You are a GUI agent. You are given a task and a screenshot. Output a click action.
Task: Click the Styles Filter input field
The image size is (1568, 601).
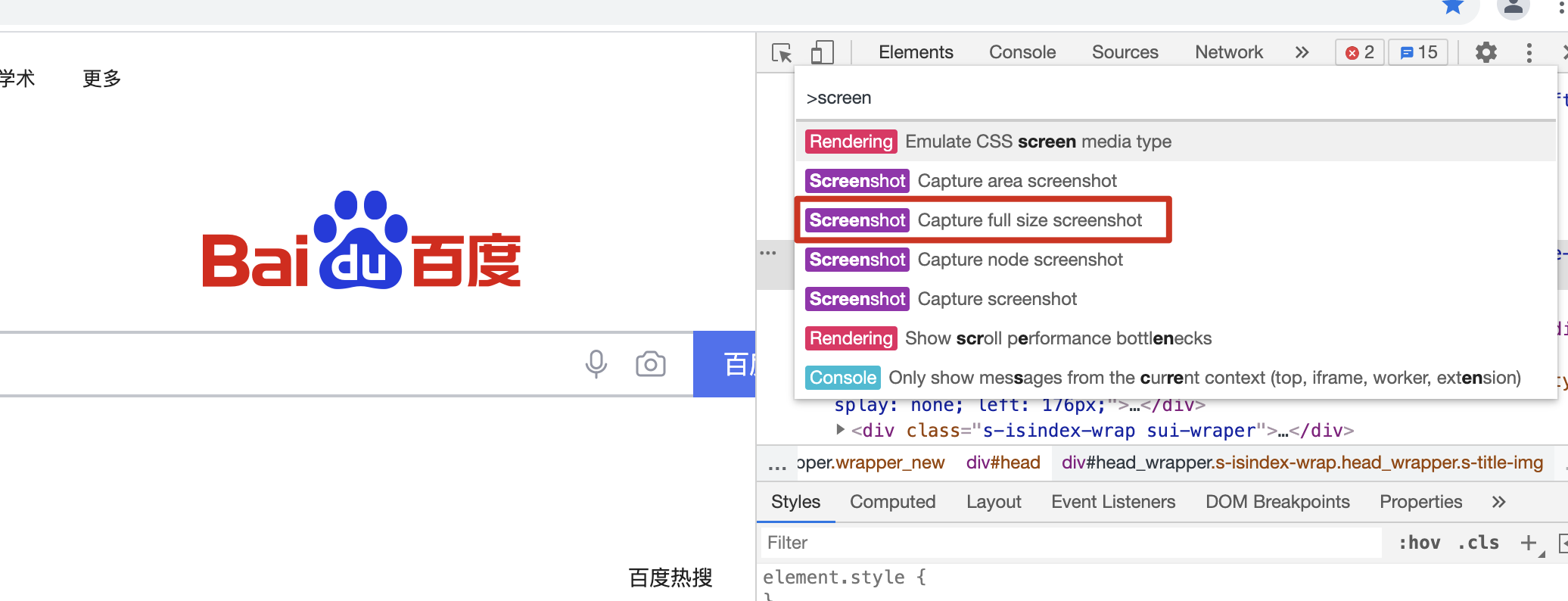tap(1071, 543)
